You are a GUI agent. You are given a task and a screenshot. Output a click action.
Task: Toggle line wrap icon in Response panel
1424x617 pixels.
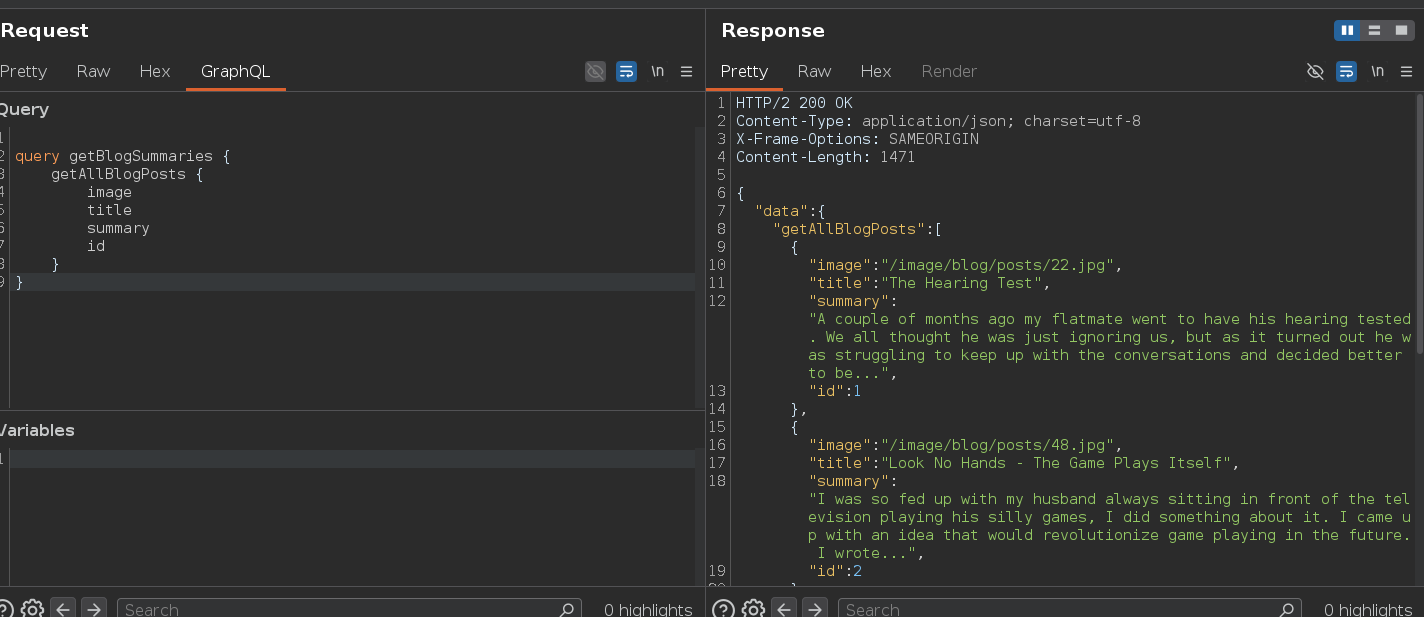pyautogui.click(x=1347, y=71)
